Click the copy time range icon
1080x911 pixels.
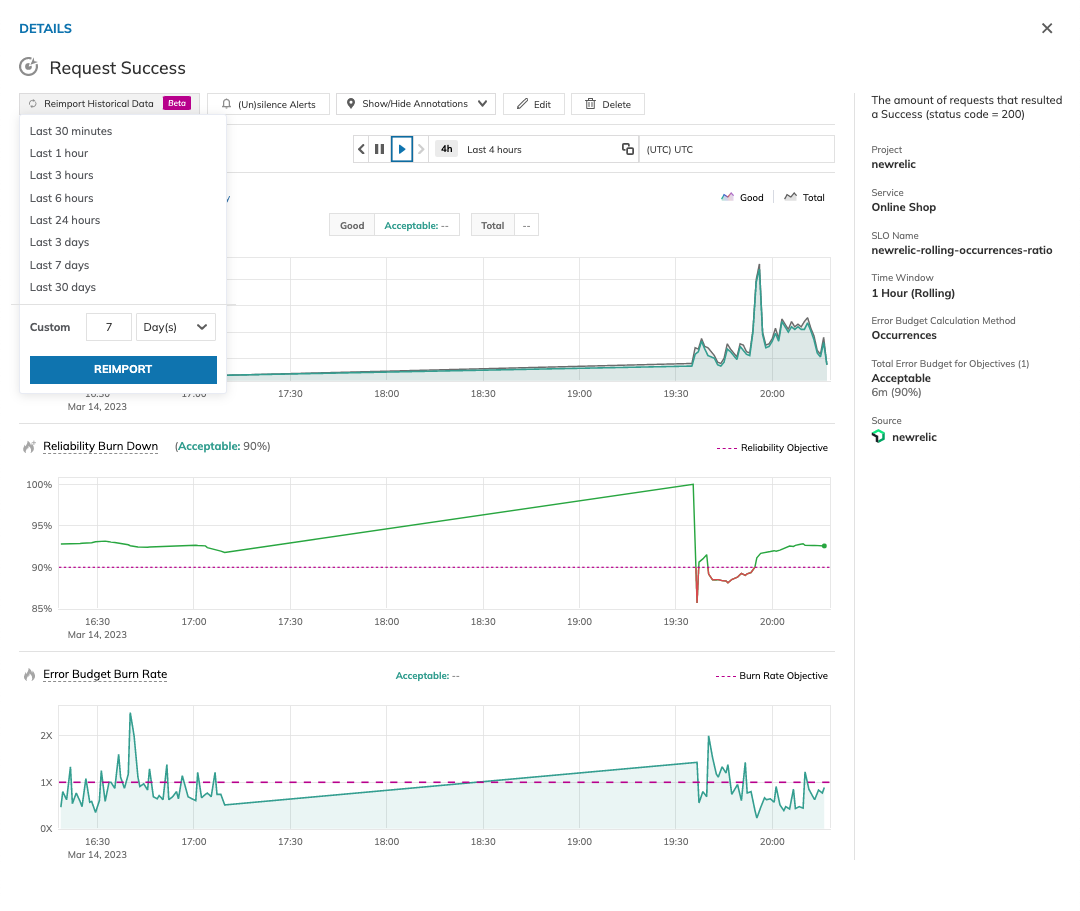coord(628,150)
